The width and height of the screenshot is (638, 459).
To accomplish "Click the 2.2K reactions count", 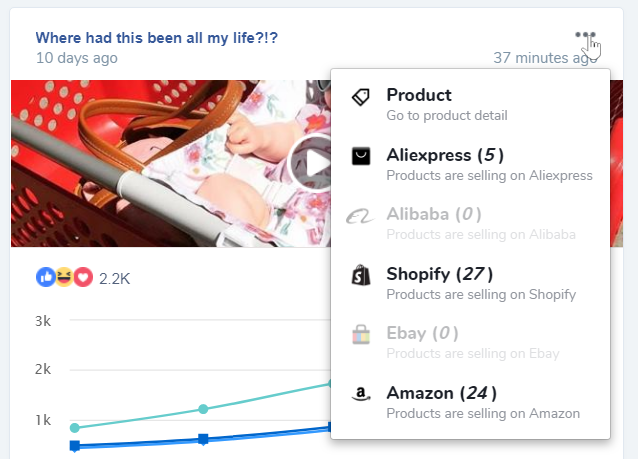I will click(x=115, y=280).
